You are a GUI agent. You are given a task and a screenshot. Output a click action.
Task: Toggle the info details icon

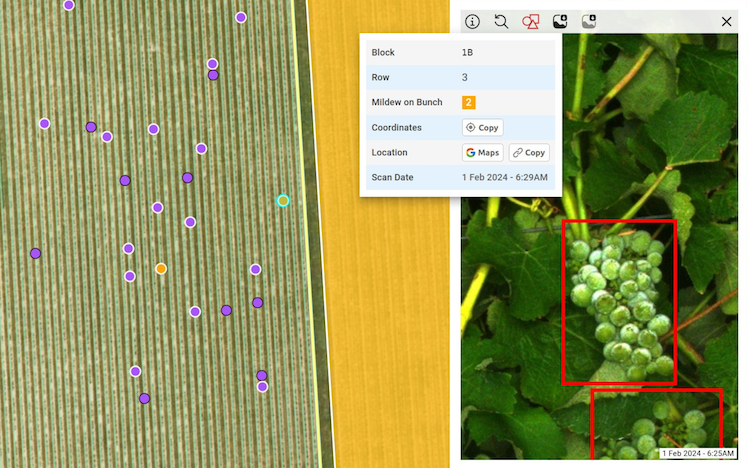[x=472, y=21]
